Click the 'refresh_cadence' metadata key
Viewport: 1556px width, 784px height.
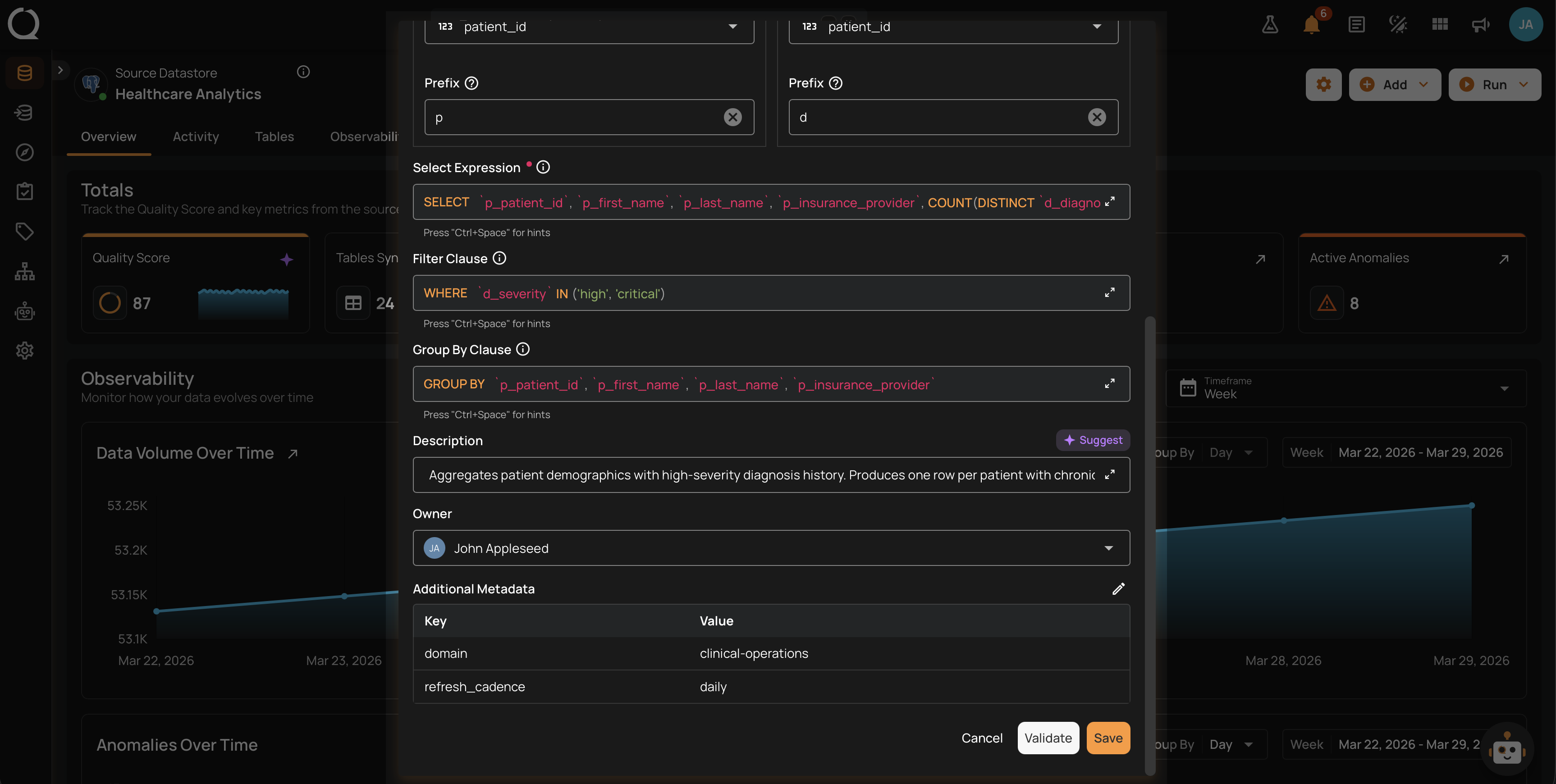point(474,687)
